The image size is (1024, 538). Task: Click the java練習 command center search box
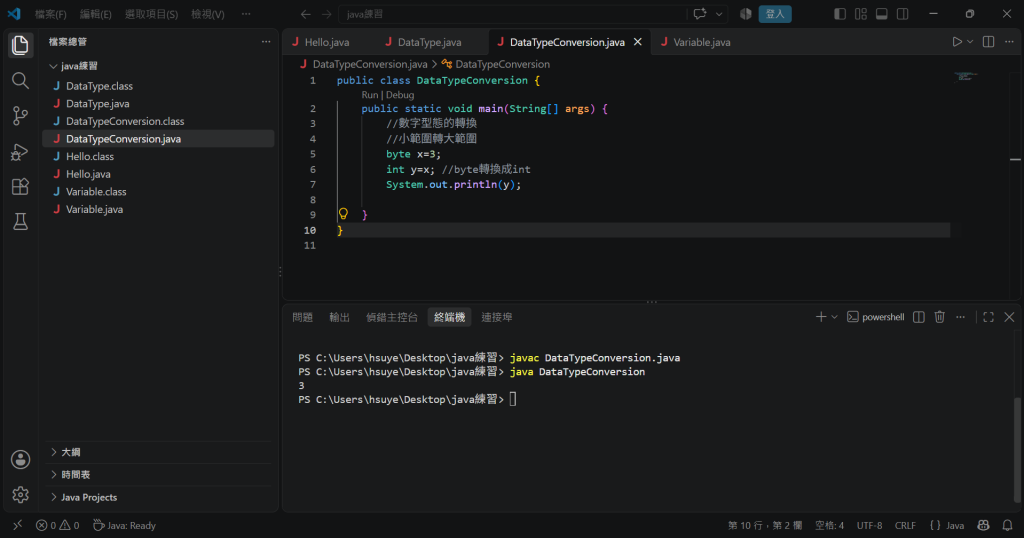pos(513,14)
